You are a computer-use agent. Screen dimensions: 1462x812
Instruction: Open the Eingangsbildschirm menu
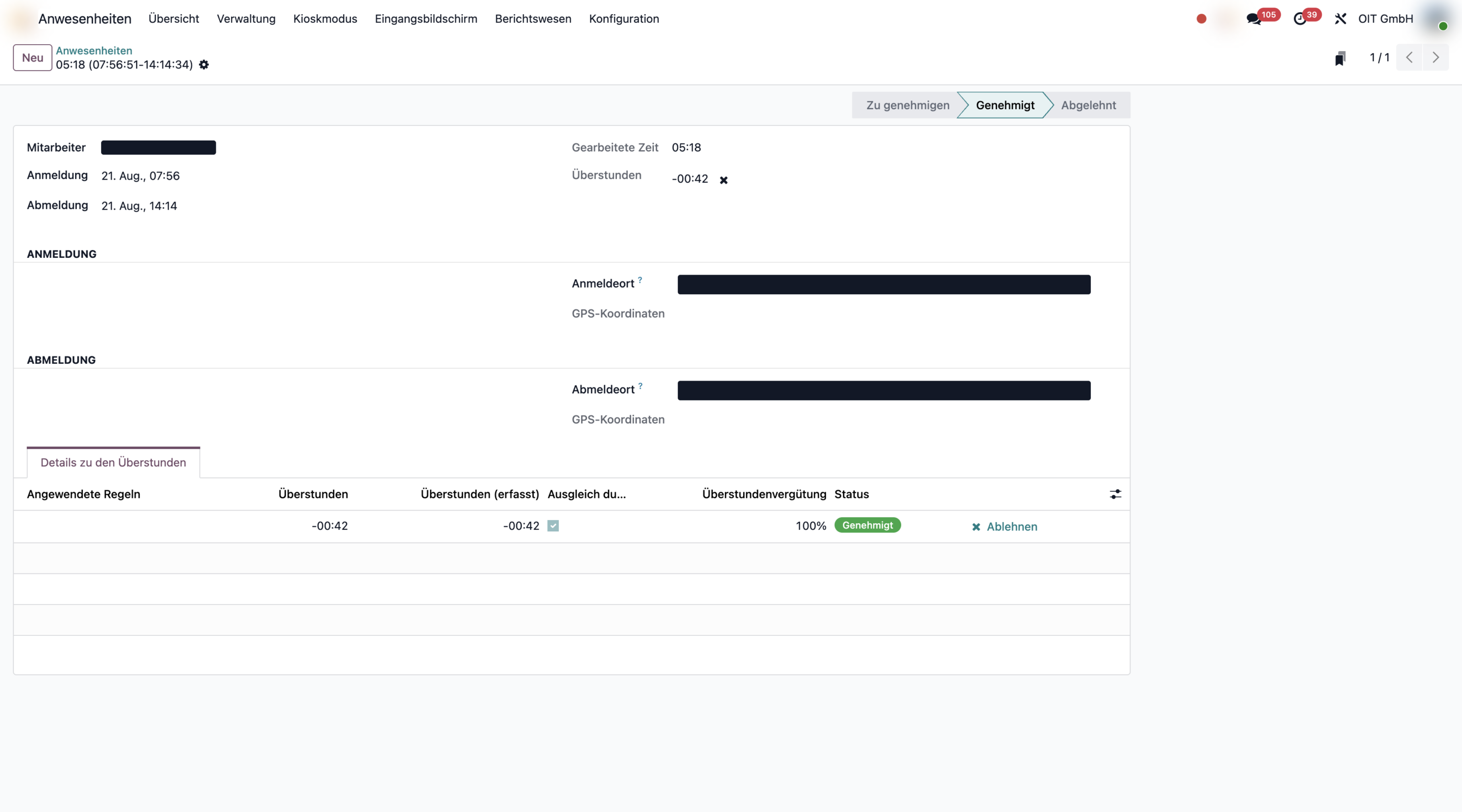pos(426,19)
